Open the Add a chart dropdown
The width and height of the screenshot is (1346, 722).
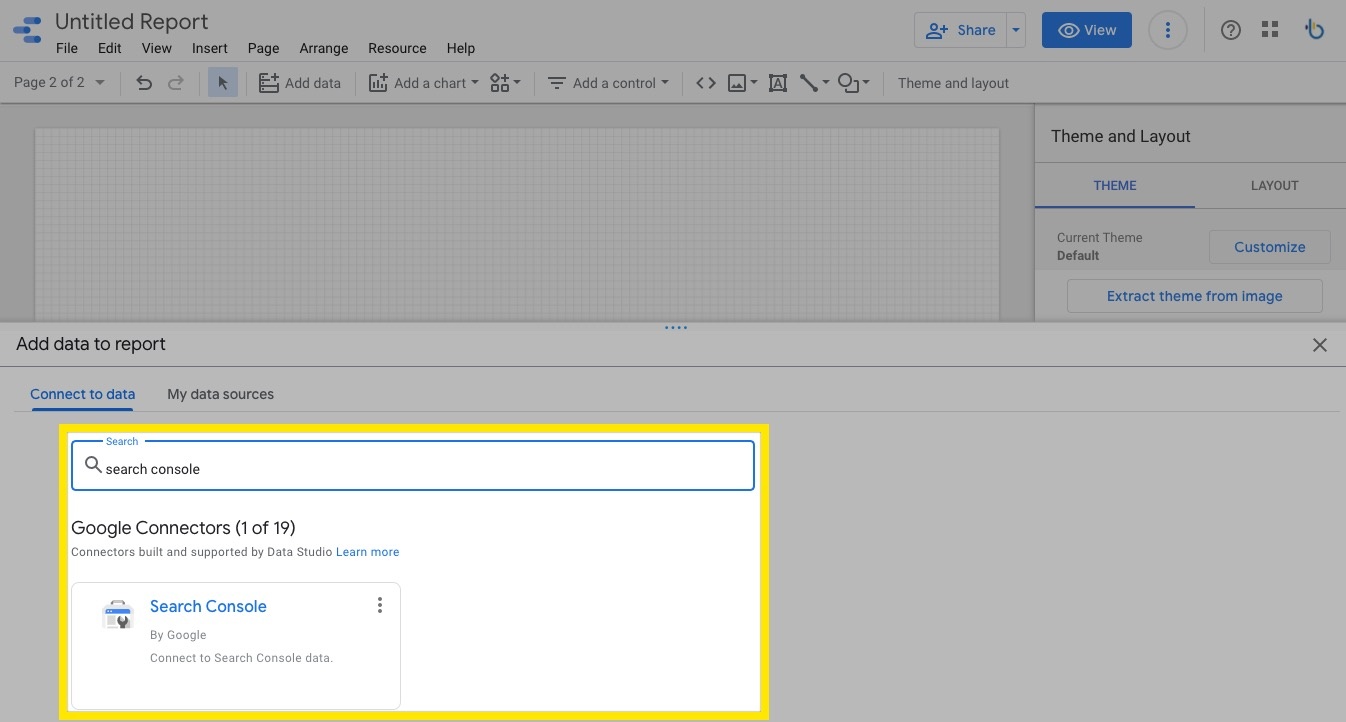click(424, 83)
